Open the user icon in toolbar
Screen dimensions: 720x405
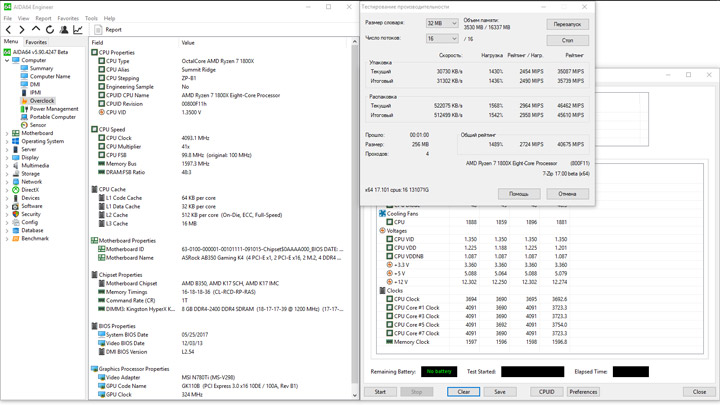[x=64, y=29]
